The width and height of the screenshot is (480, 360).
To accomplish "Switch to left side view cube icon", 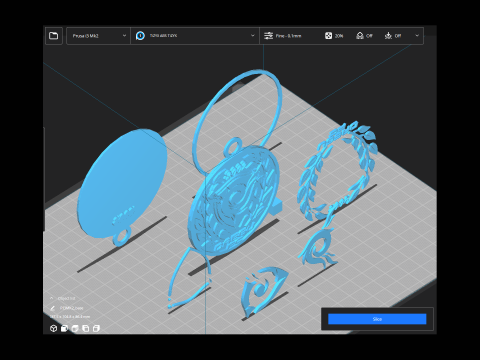I will click(x=86, y=329).
